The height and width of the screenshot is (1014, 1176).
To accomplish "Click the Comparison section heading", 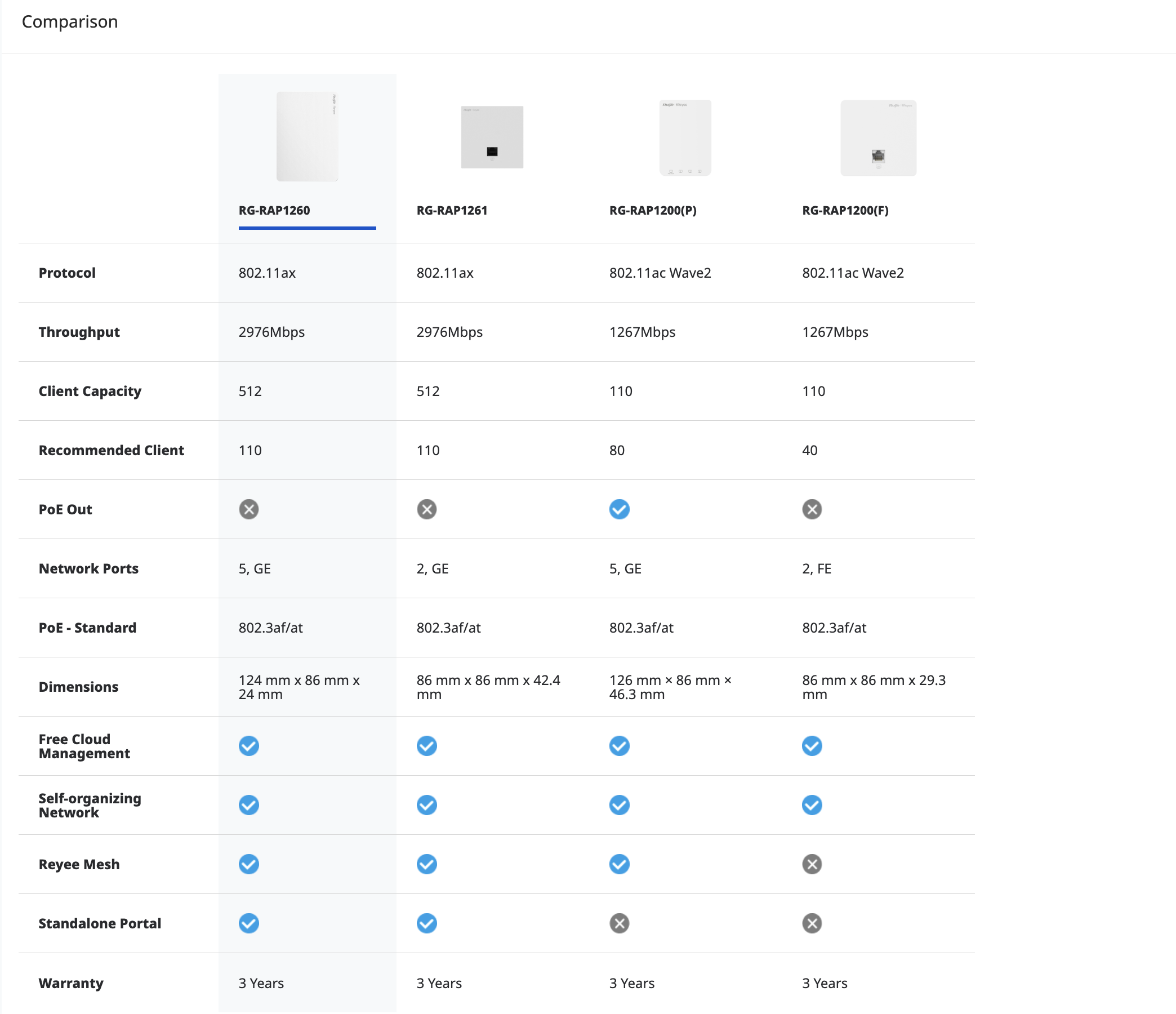I will [70, 21].
